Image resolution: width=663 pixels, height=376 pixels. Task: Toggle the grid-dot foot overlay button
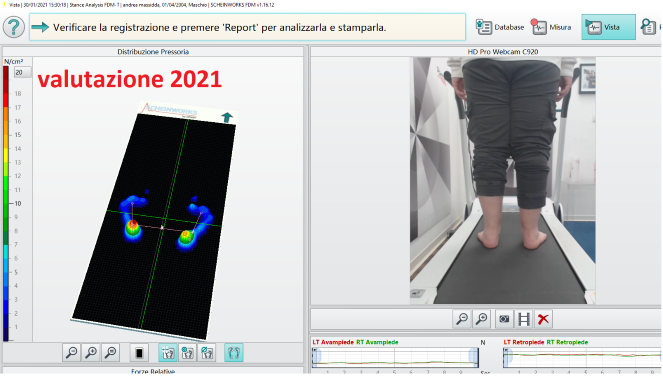click(187, 352)
